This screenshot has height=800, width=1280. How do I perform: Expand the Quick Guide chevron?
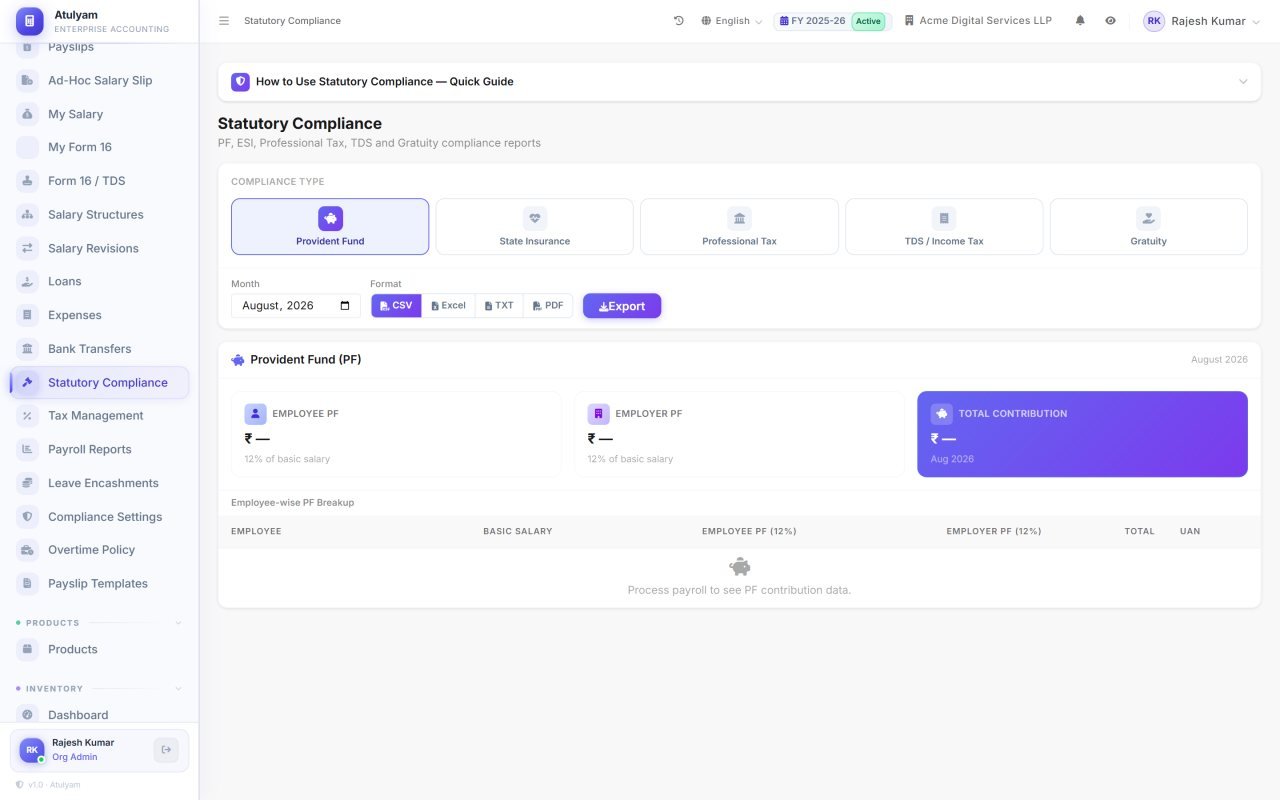click(x=1243, y=82)
